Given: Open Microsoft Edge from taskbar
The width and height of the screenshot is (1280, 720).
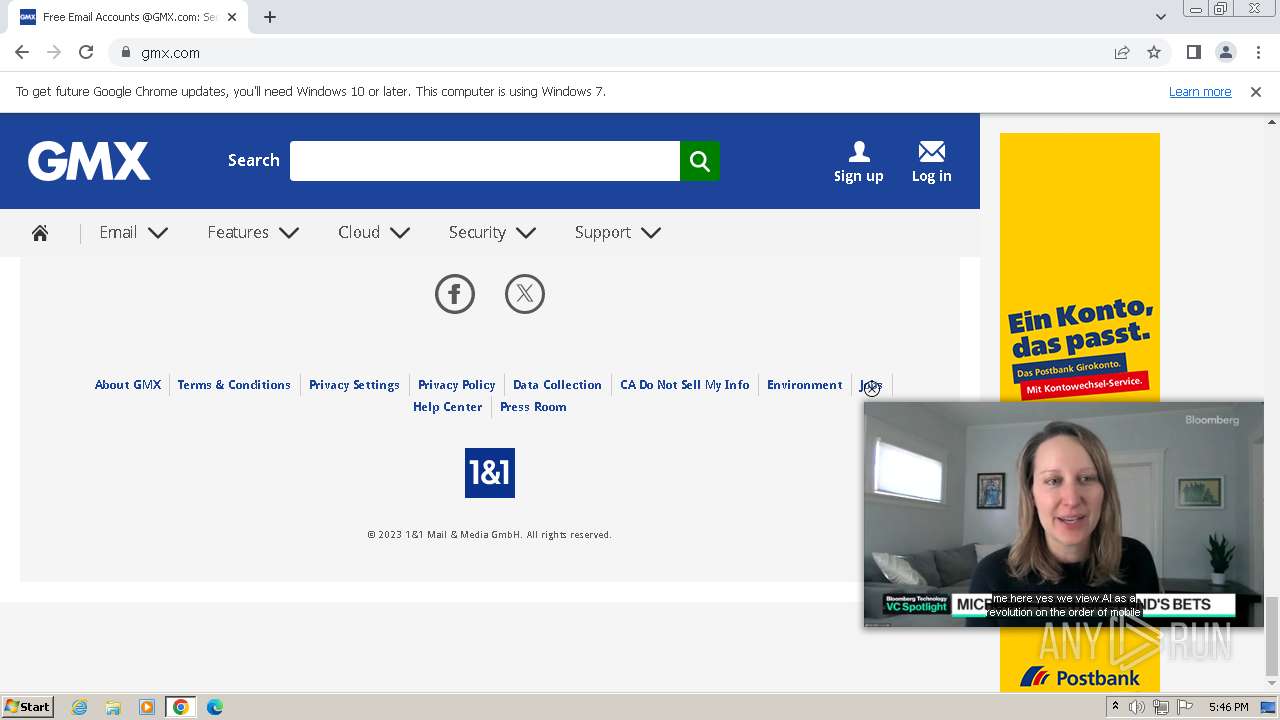Looking at the screenshot, I should 215,707.
